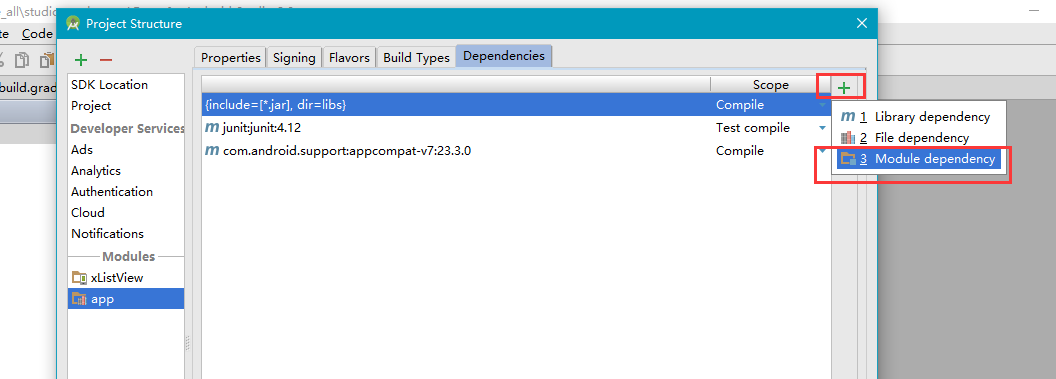The image size is (1056, 379).
Task: Click the junit library m icon
Action: (x=211, y=128)
